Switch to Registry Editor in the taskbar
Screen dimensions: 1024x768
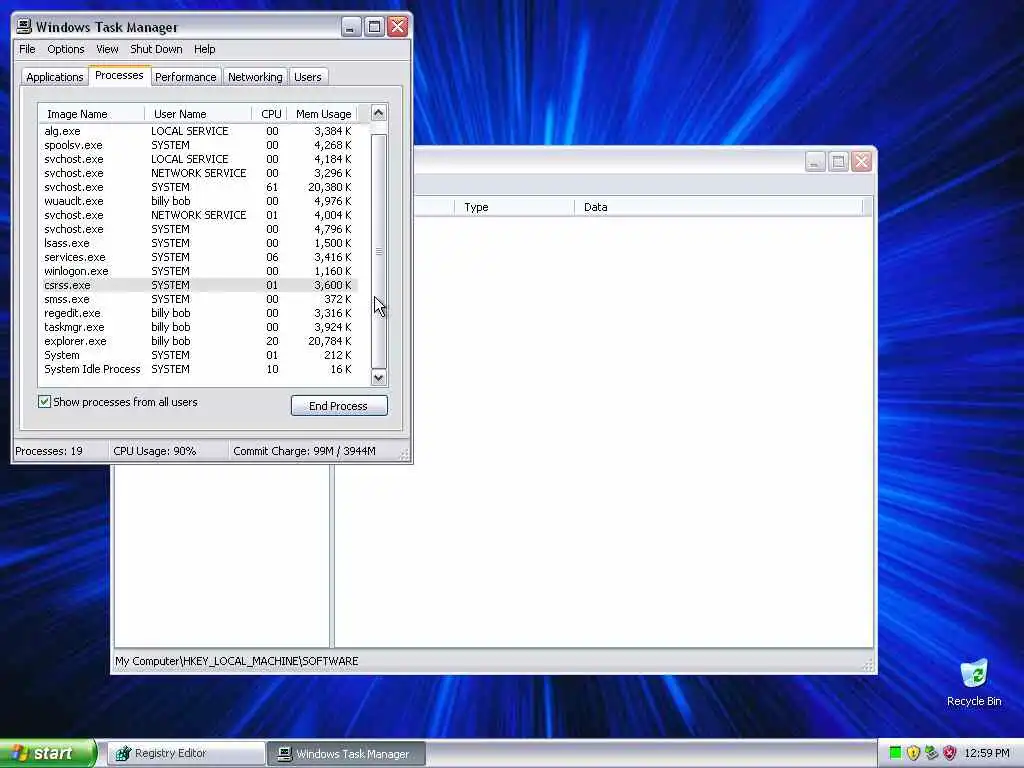pyautogui.click(x=185, y=754)
